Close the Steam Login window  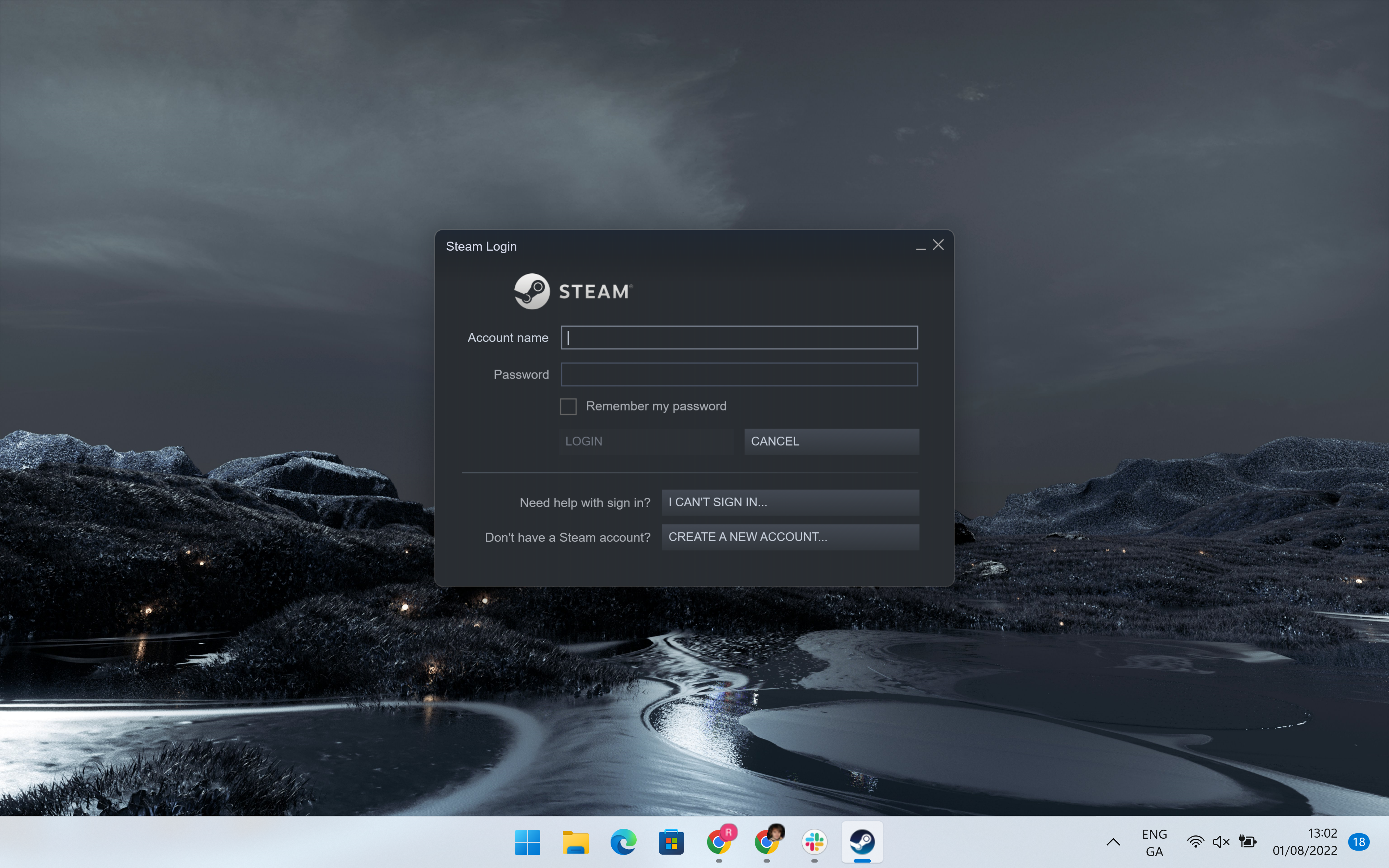coord(938,245)
